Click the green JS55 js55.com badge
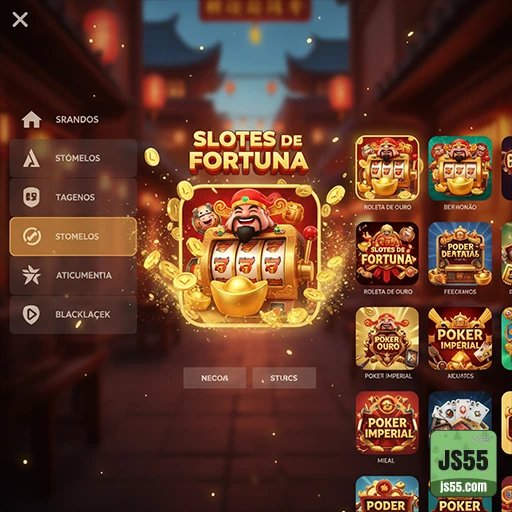The height and width of the screenshot is (512, 512). click(463, 464)
